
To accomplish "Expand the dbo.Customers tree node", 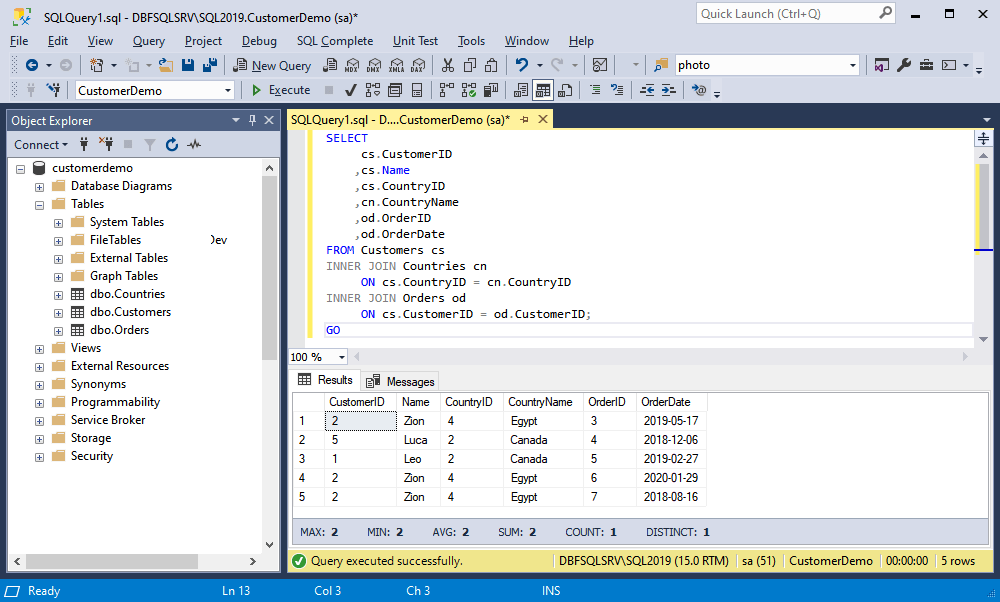I will [x=58, y=312].
